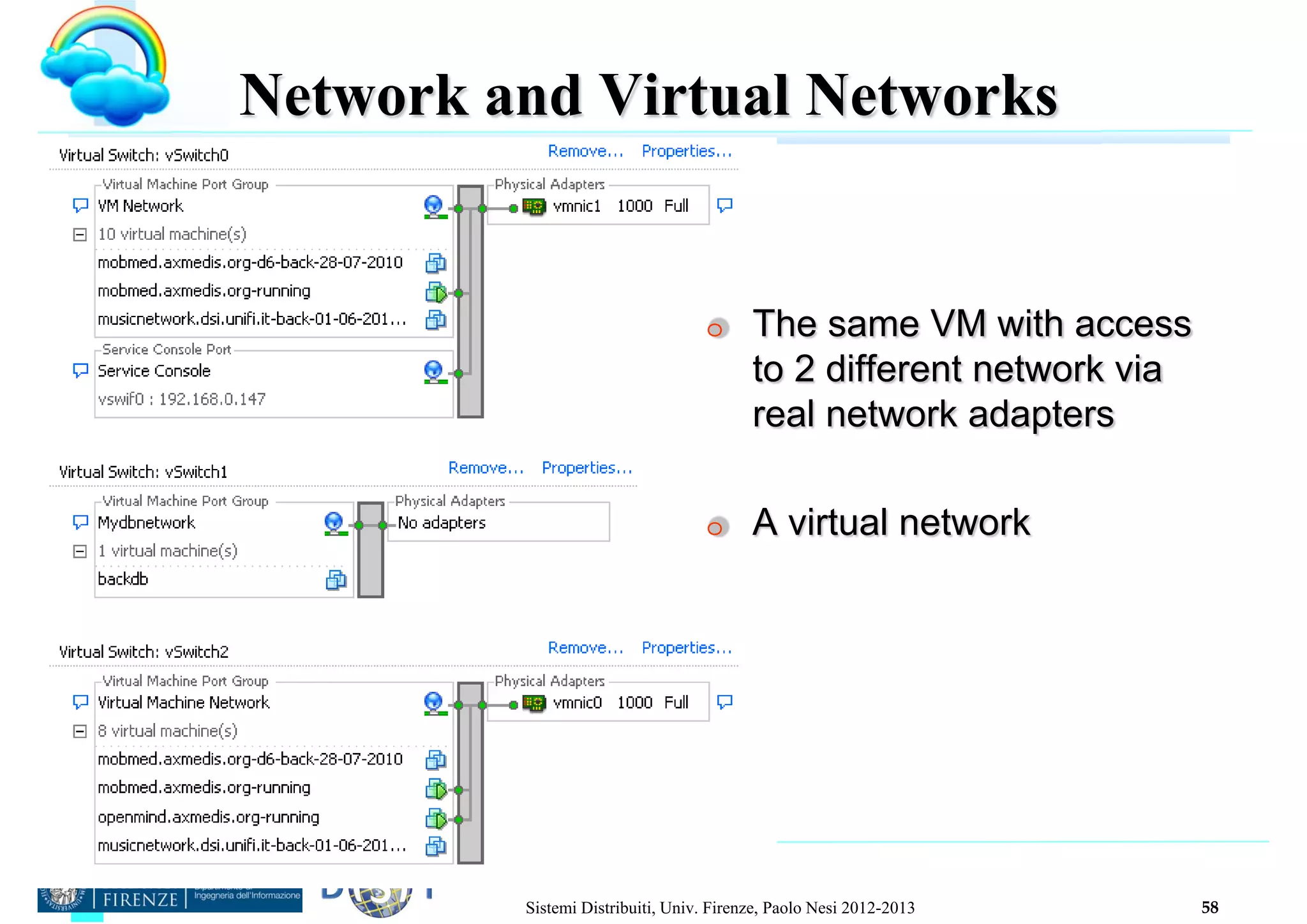Select the vmnic0 adapter name
This screenshot has width=1307, height=924.
pos(578,703)
